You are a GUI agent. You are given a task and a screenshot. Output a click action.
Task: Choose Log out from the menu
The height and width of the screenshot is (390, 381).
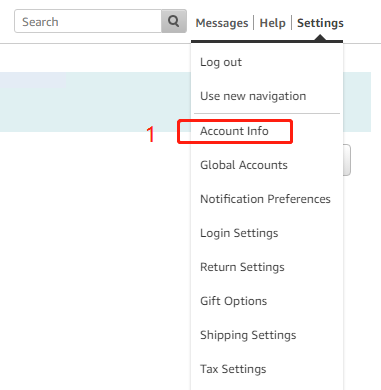click(x=221, y=62)
